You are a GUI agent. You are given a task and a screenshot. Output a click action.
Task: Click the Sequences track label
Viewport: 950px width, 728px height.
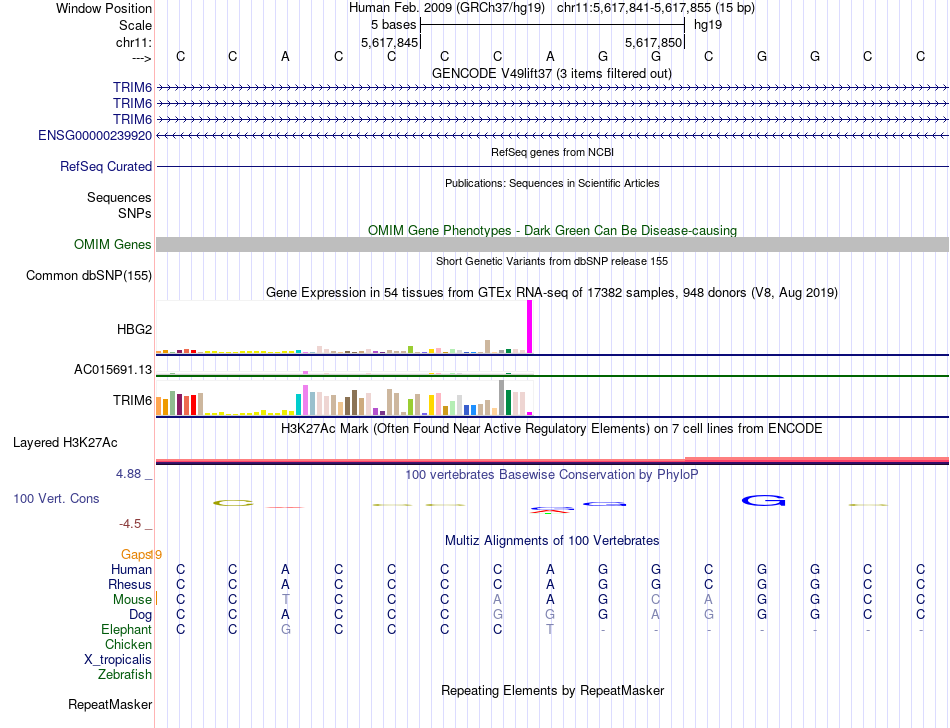[x=119, y=197]
